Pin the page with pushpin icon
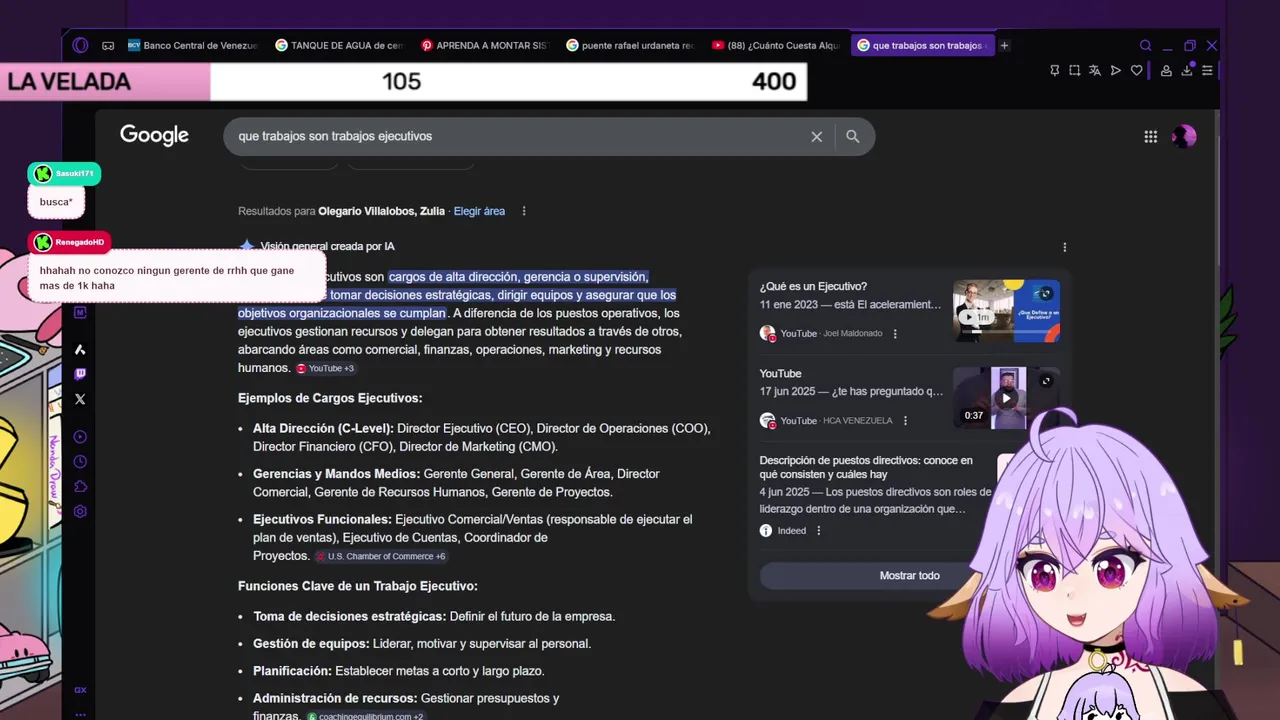Screen dimensions: 1280x720 coord(1054,70)
